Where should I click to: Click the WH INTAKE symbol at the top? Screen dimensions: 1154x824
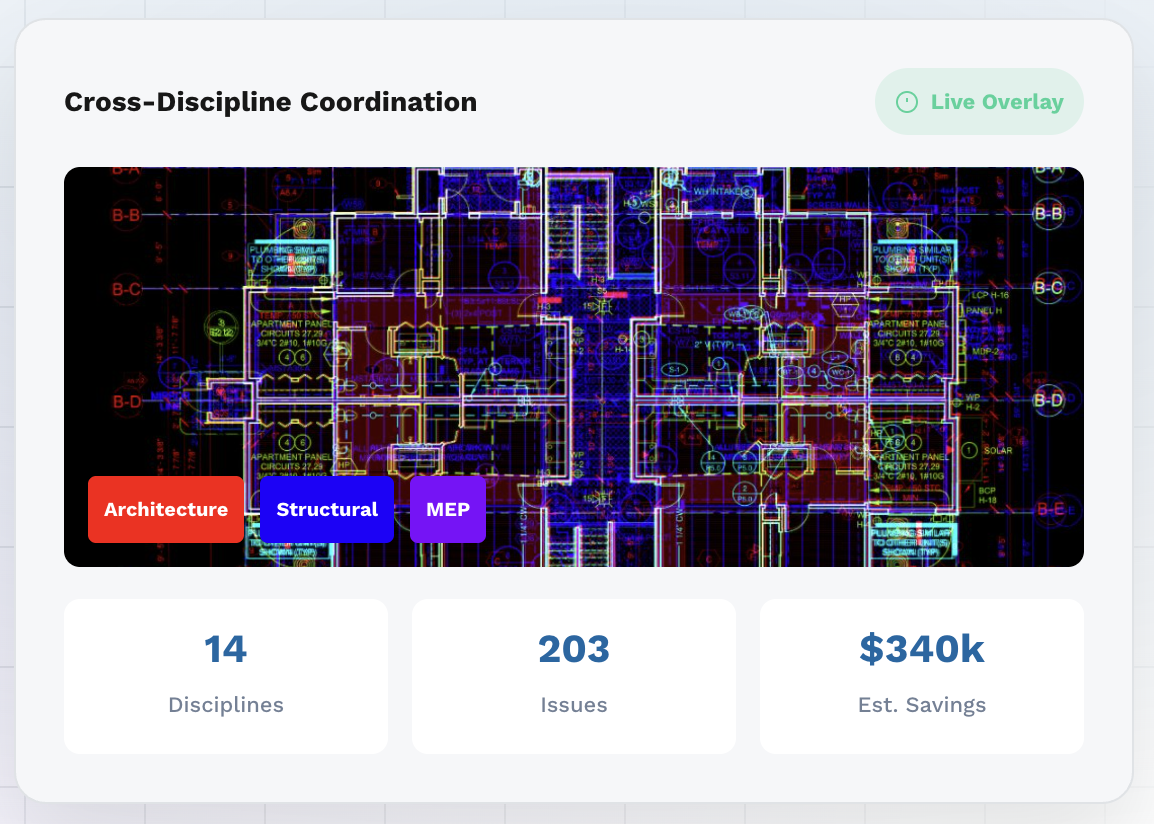tap(718, 190)
